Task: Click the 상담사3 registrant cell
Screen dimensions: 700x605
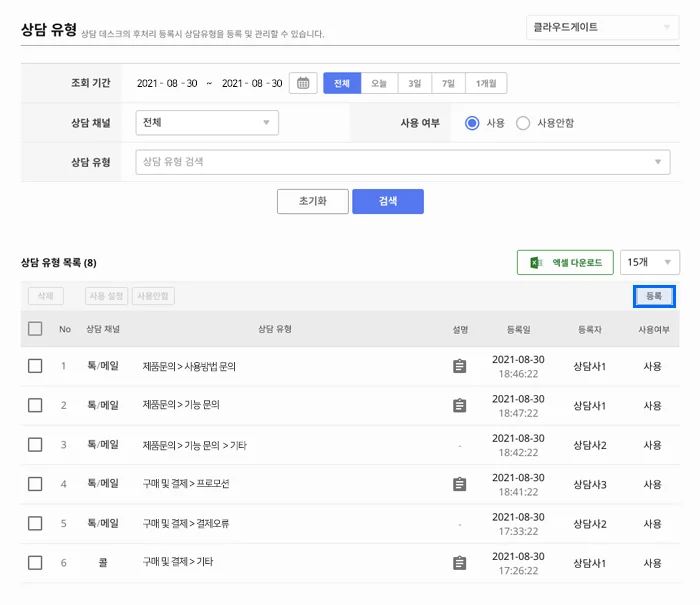Action: coord(590,484)
